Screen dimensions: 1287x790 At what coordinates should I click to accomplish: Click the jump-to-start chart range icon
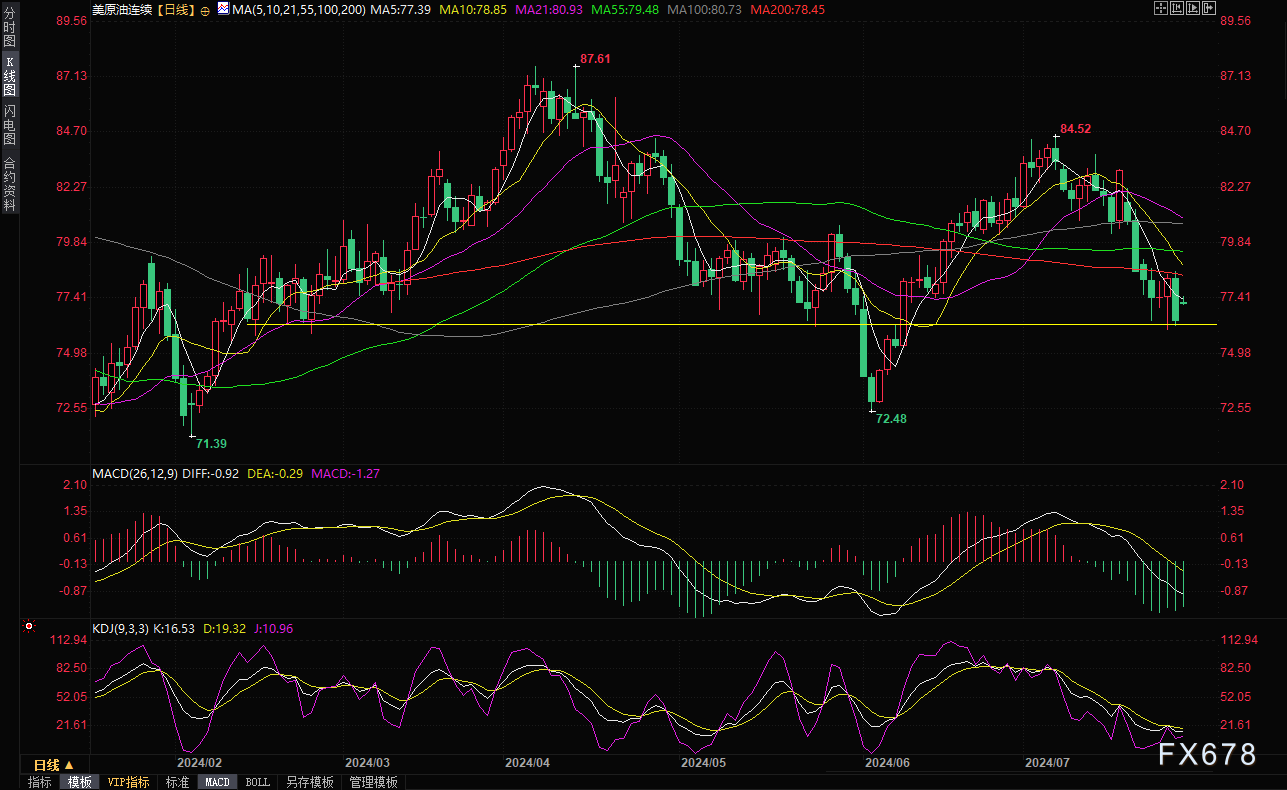click(1176, 9)
